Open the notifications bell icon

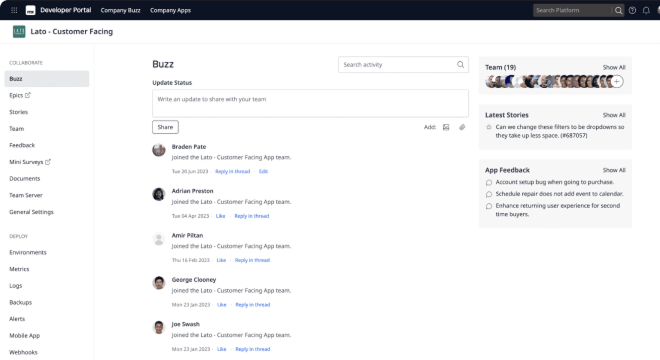[646, 11]
